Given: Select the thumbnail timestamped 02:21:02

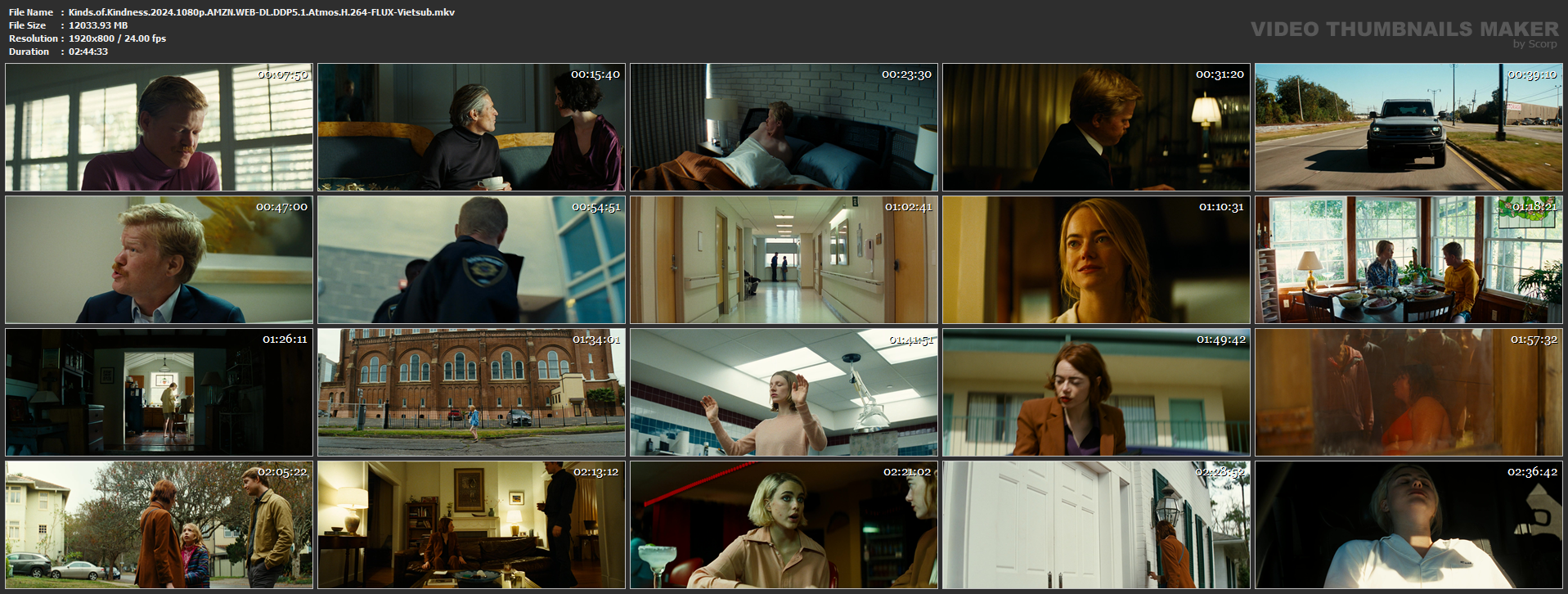Looking at the screenshot, I should tap(784, 524).
